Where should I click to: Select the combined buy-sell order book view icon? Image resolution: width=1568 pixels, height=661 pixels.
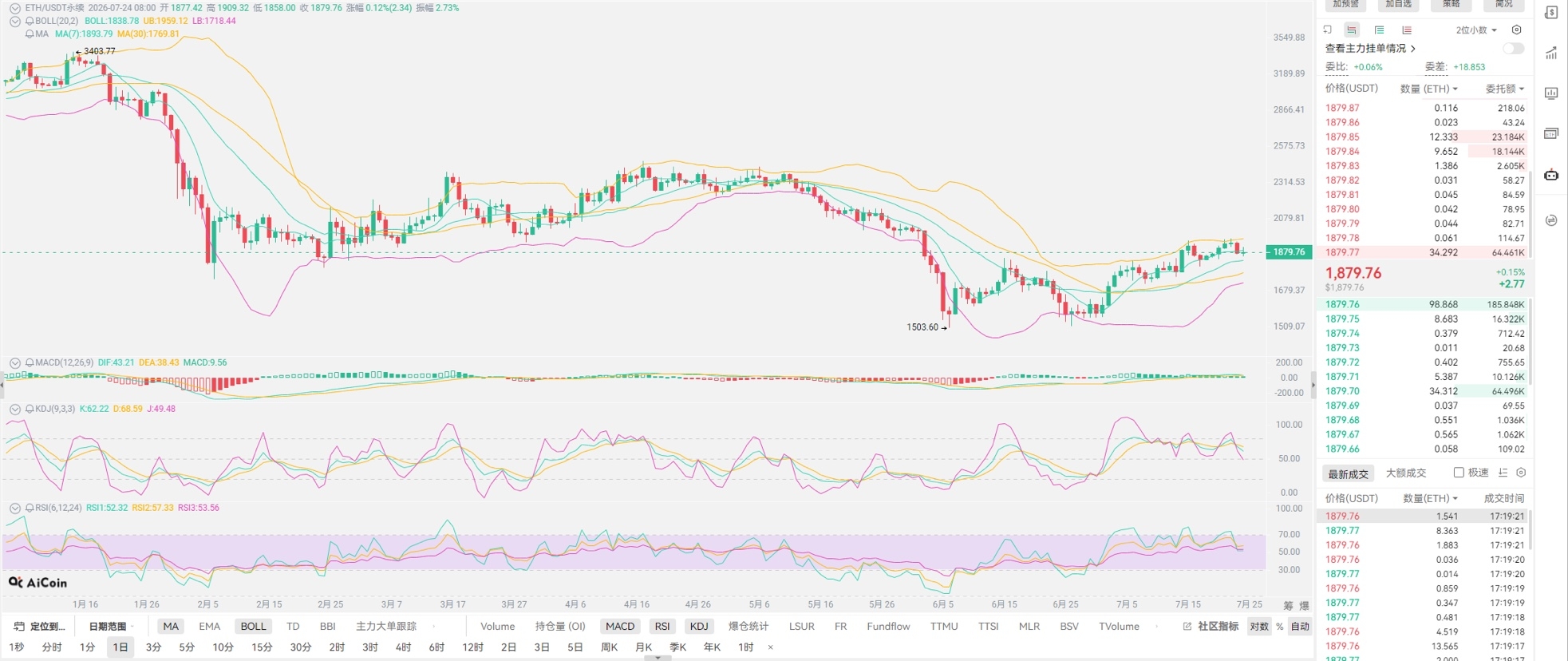pyautogui.click(x=1351, y=30)
